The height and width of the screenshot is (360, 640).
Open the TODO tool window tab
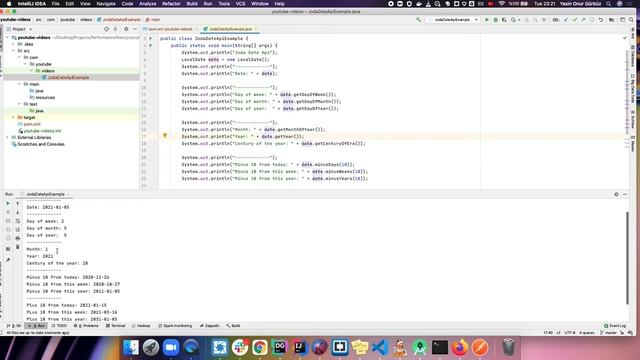coord(59,326)
